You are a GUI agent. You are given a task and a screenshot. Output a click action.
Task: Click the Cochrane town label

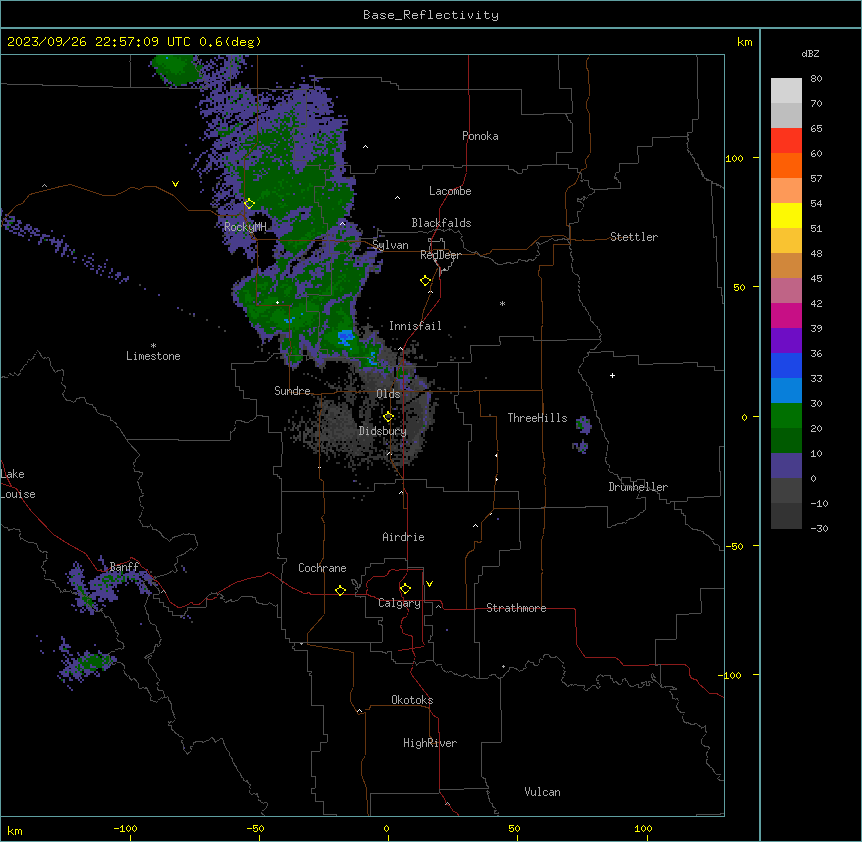(322, 568)
